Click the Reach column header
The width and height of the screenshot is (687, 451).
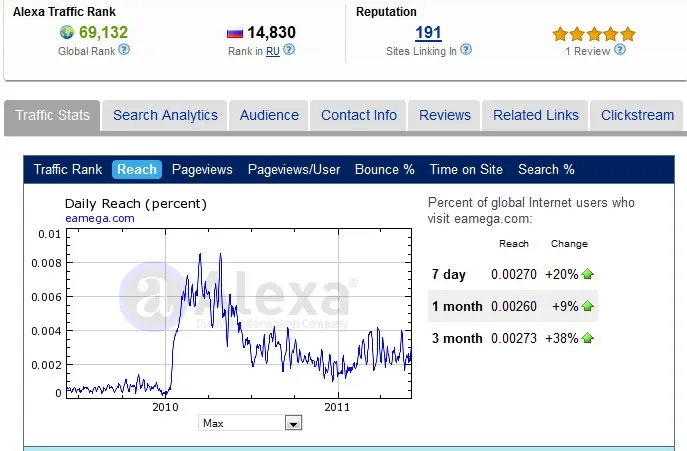click(x=514, y=244)
